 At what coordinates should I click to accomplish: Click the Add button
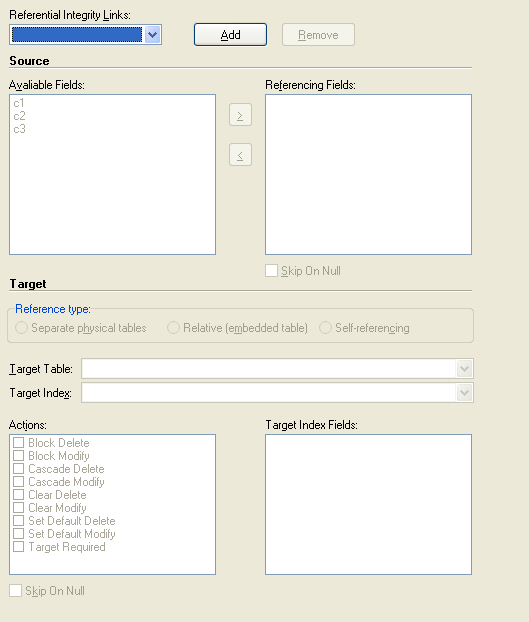(230, 35)
